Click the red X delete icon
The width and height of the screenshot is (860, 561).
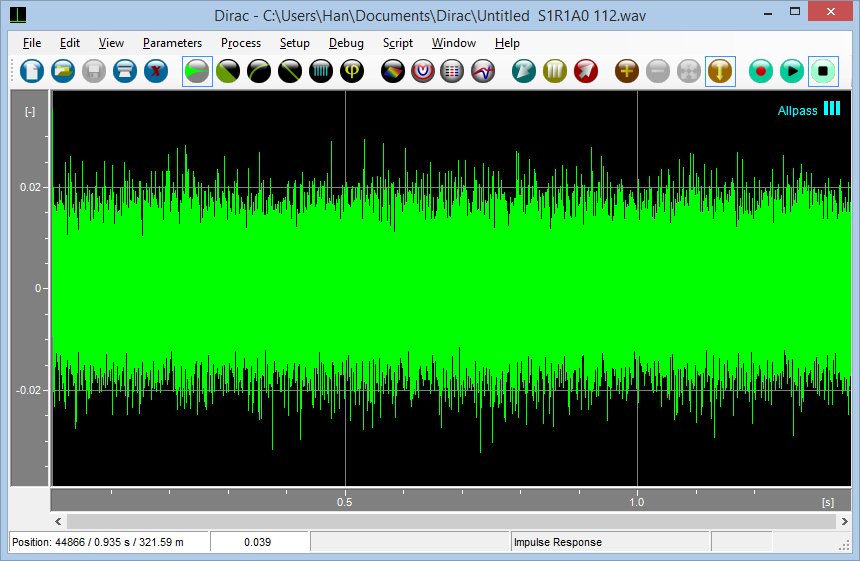(x=156, y=71)
